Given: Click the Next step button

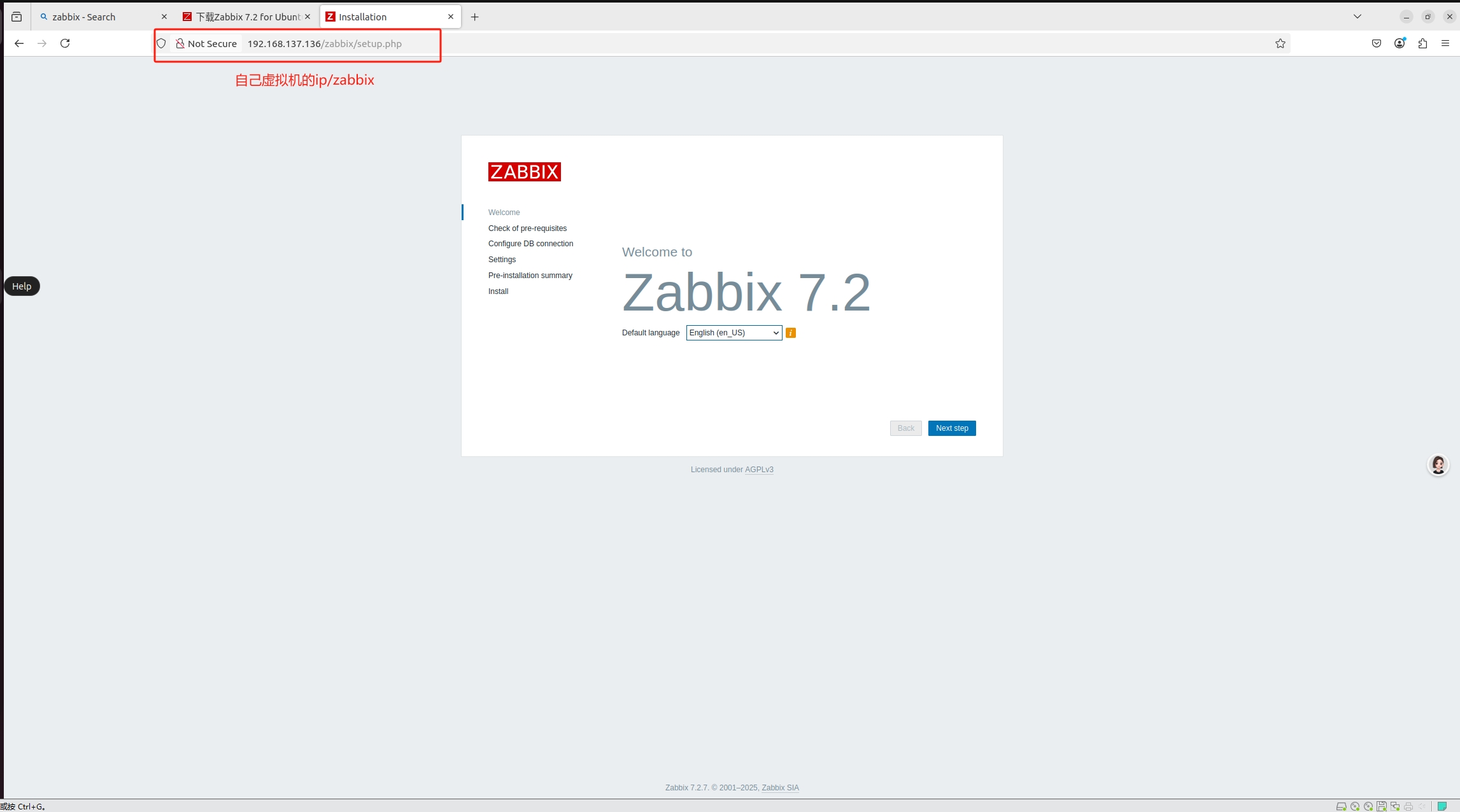Looking at the screenshot, I should pos(951,428).
